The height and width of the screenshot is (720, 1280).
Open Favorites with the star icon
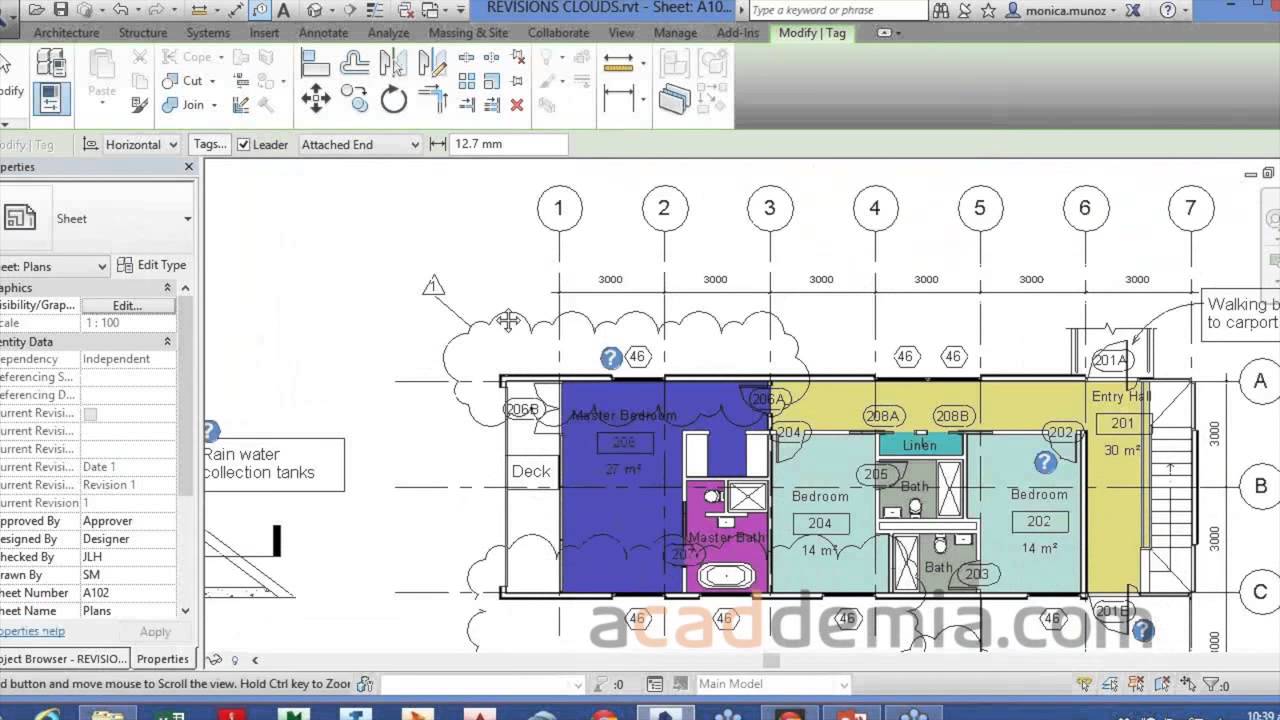[x=988, y=10]
